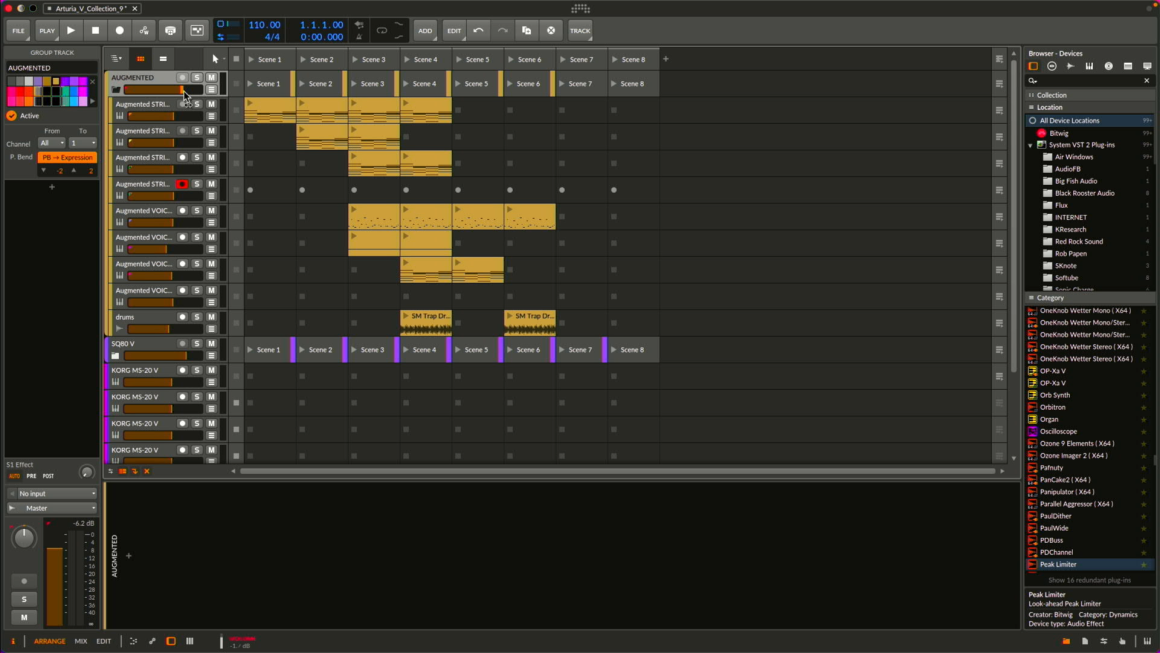1160x653 pixels.
Task: Switch to the MIX view tab
Action: [81, 641]
